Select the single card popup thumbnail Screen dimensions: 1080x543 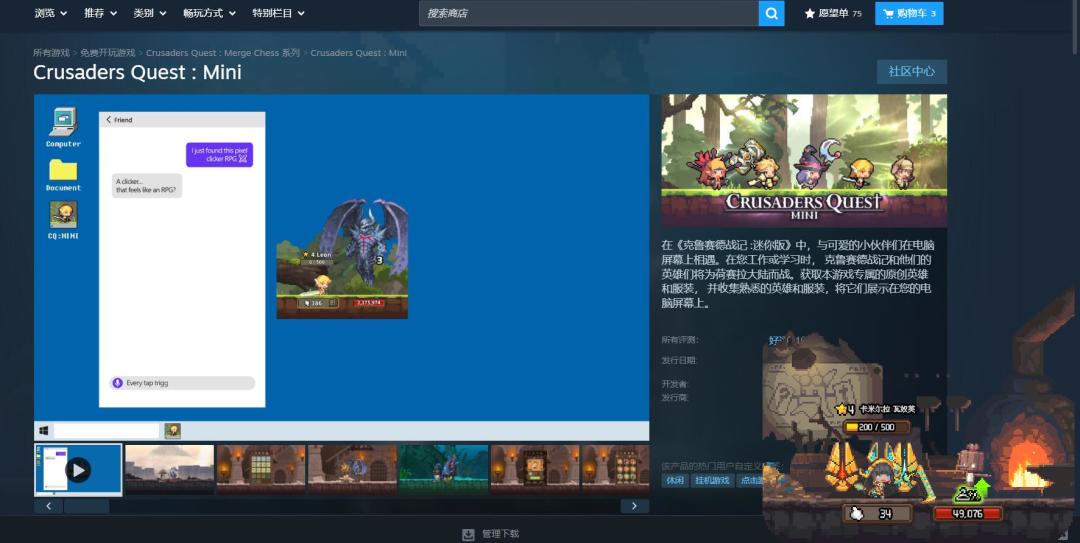pos(534,470)
